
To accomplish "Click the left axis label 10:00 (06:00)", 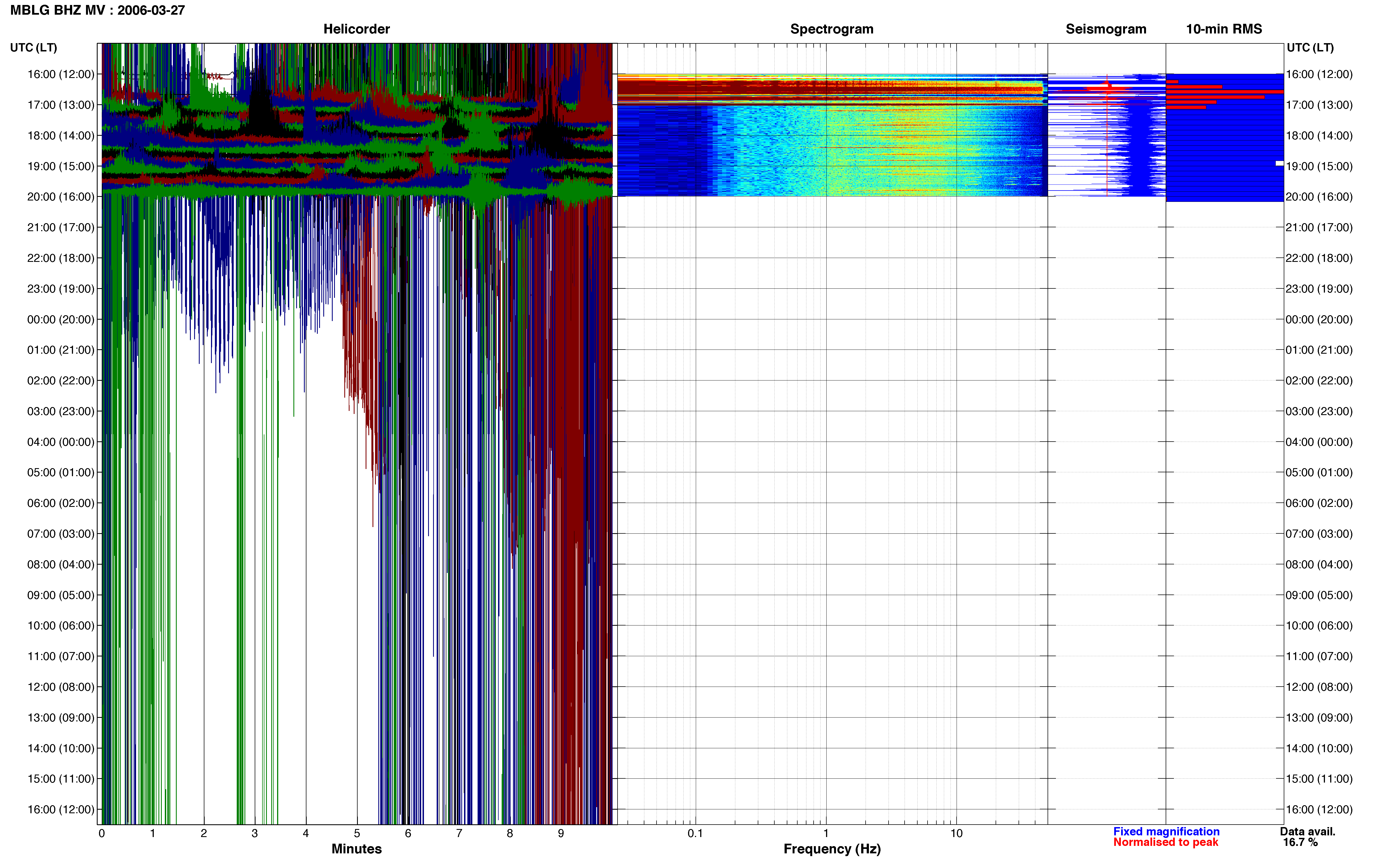I will [61, 626].
